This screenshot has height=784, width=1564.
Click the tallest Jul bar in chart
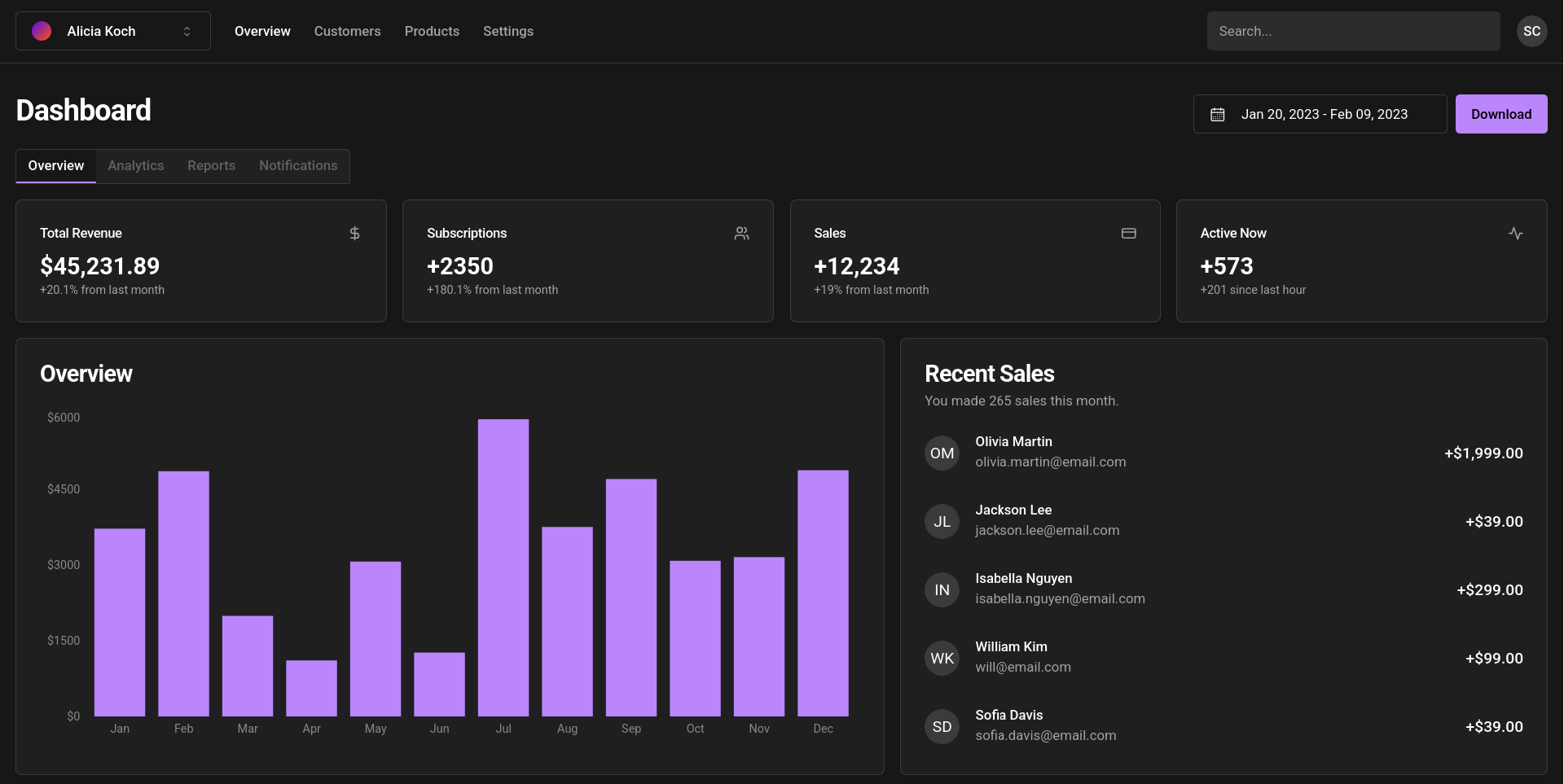[503, 567]
